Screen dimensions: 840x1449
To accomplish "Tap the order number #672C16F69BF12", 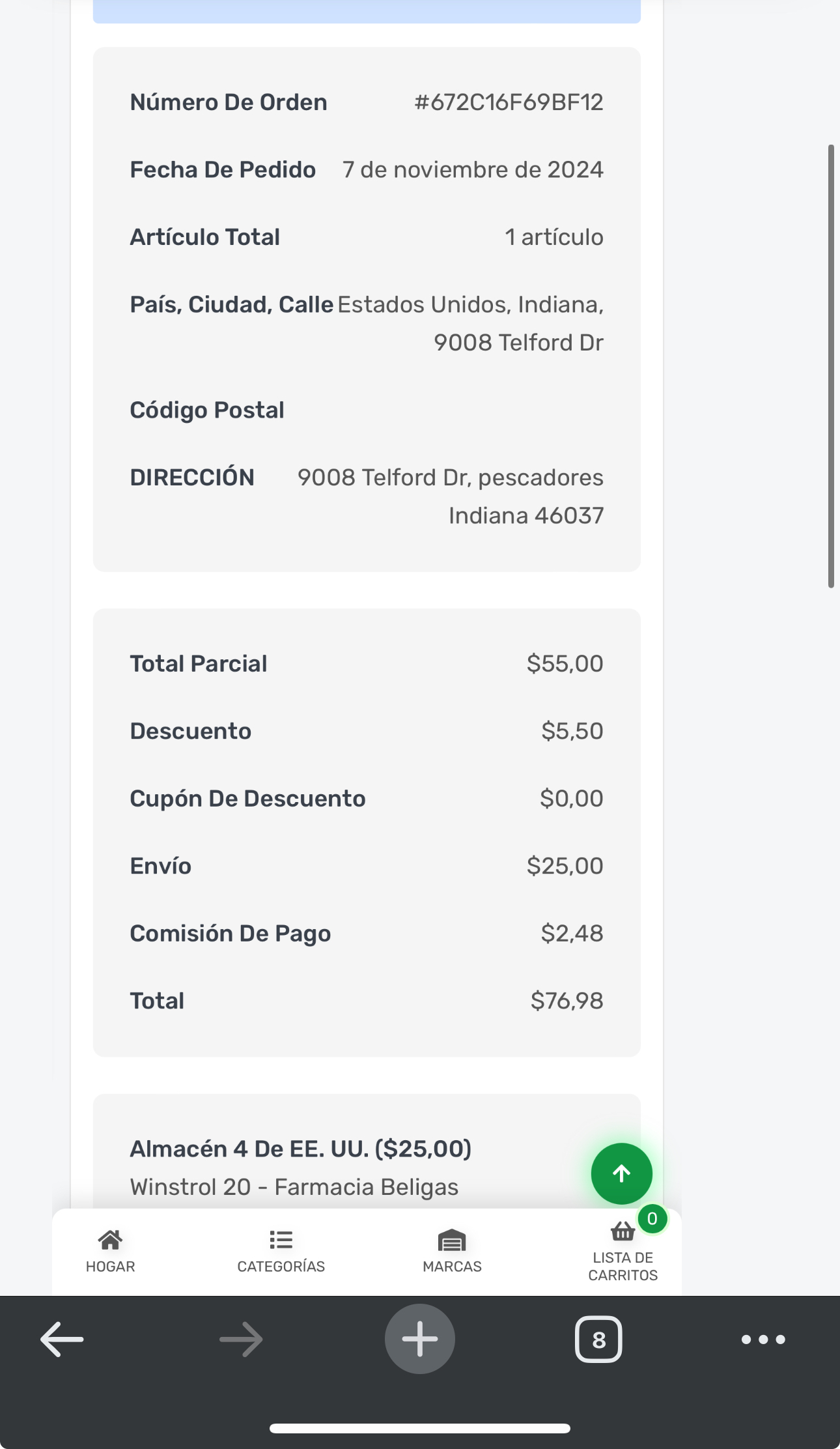I will [x=509, y=102].
